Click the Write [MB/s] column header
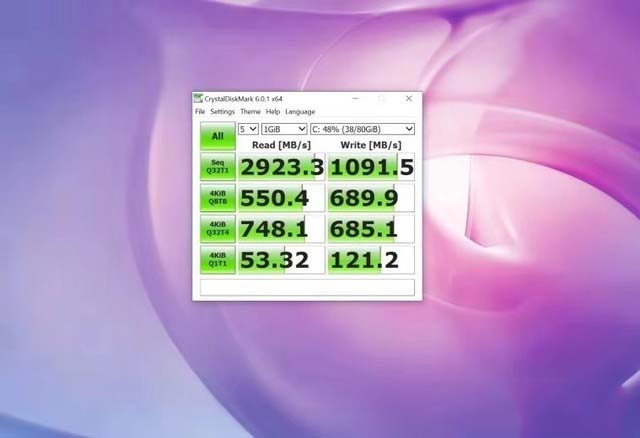This screenshot has width=640, height=438. (x=371, y=145)
